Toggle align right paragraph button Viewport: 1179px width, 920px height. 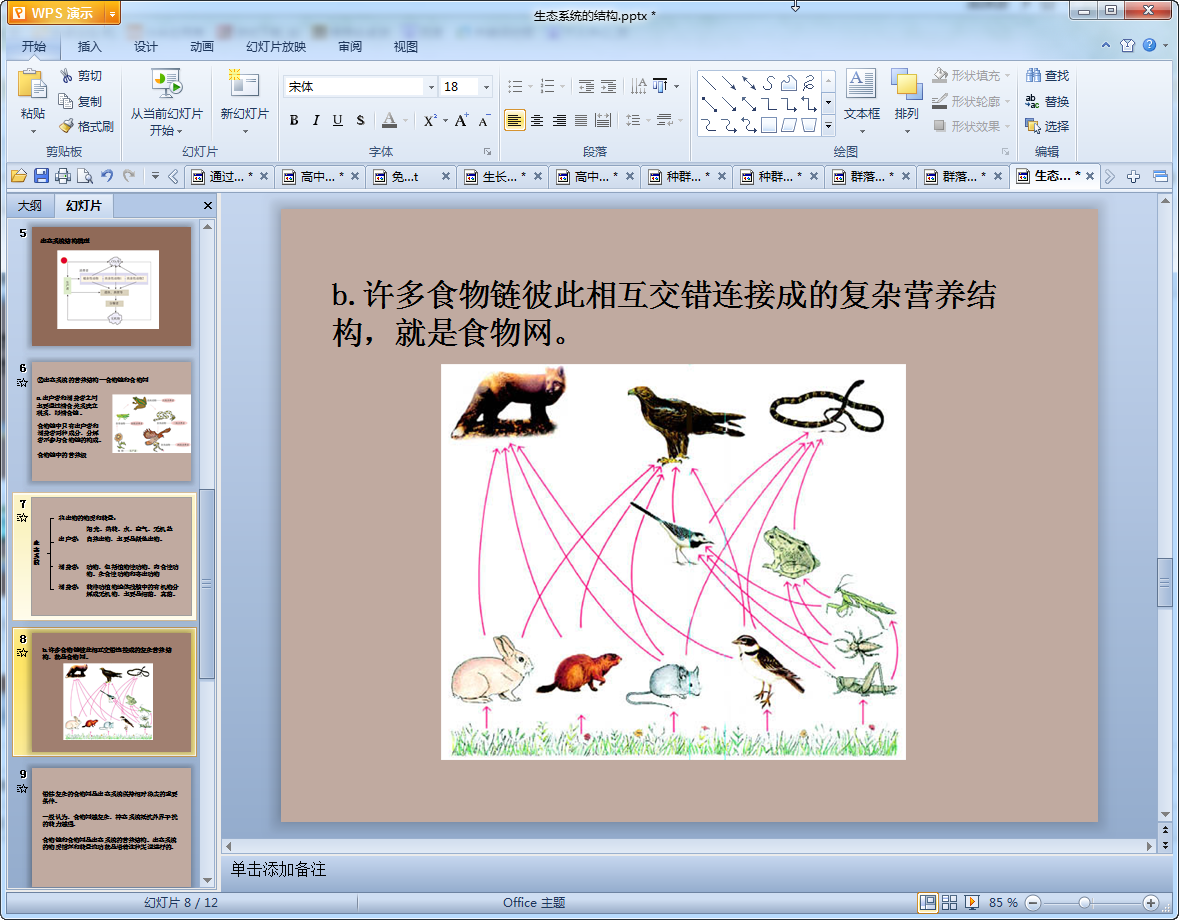[559, 120]
